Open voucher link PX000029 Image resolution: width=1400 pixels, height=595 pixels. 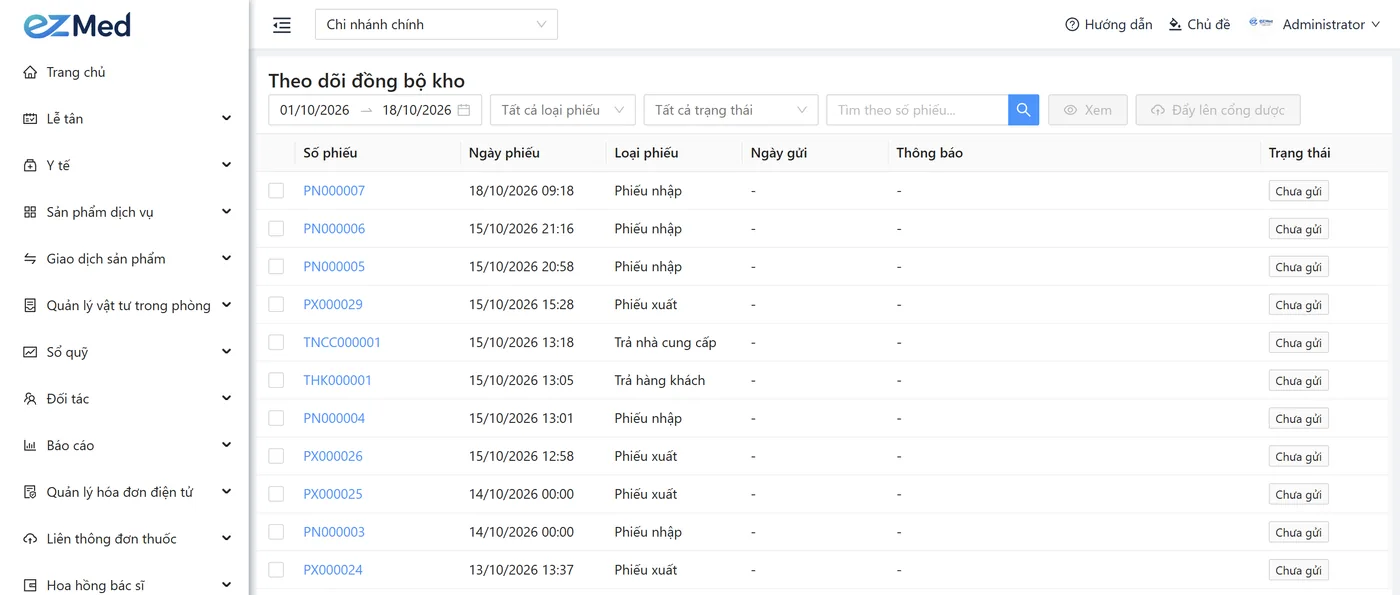(x=333, y=305)
